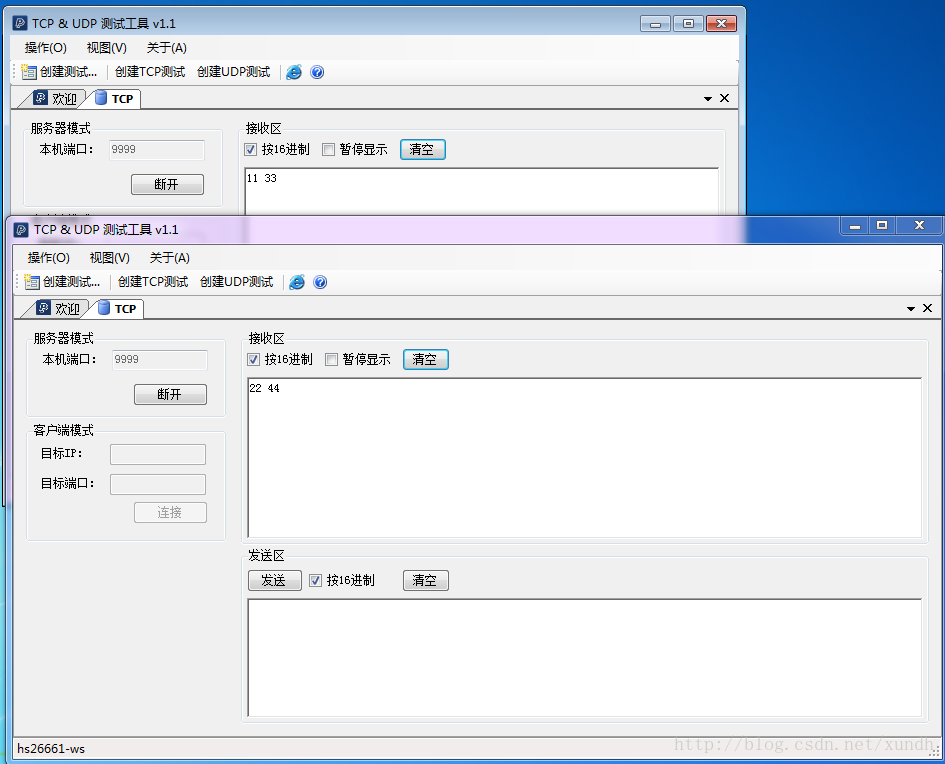Click the app icon in back window title bar

tap(19, 23)
